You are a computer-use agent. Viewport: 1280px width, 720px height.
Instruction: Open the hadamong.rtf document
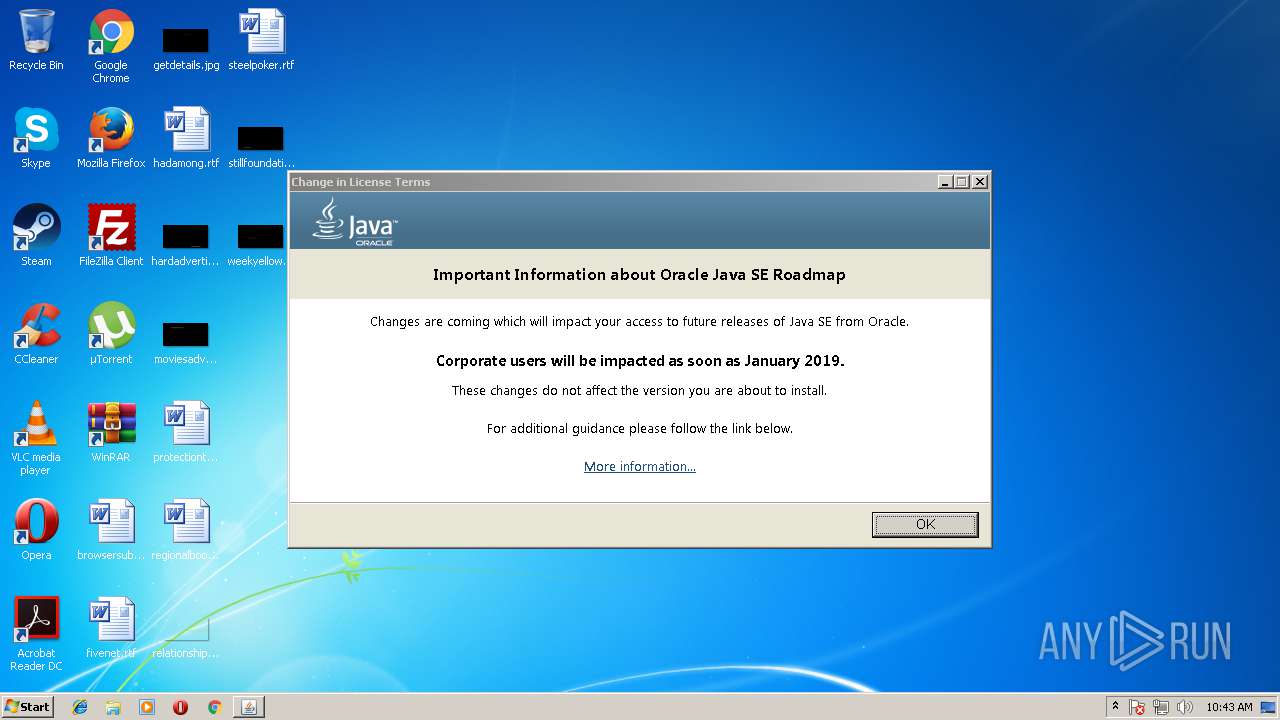pos(186,138)
